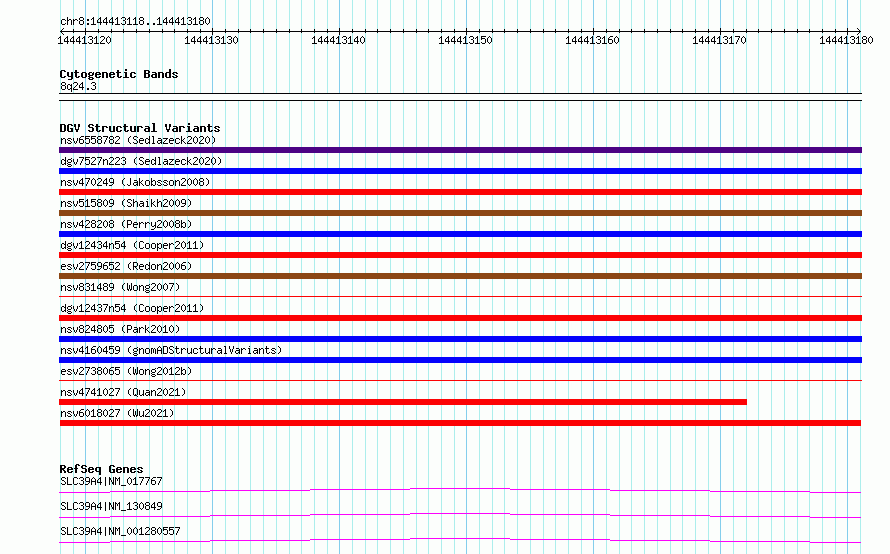Click the red bar under dgv12434n54
The image size is (890, 554).
[x=460, y=255]
